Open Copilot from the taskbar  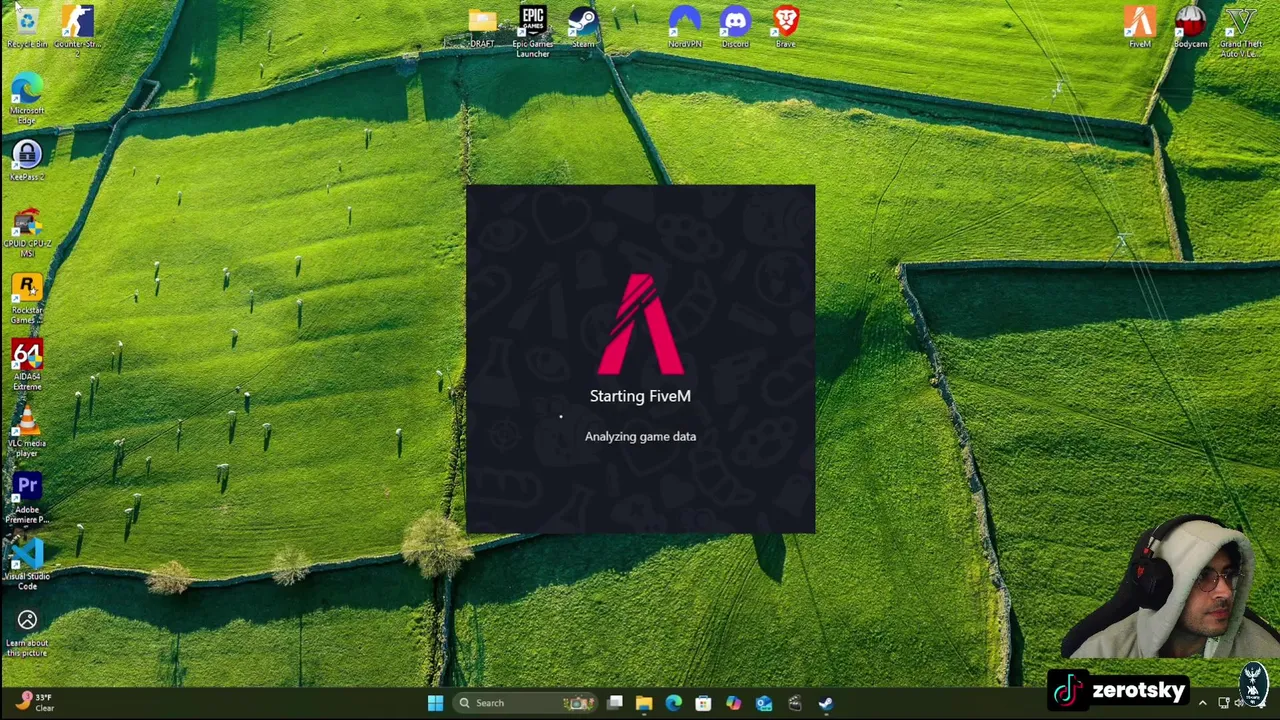(x=734, y=703)
